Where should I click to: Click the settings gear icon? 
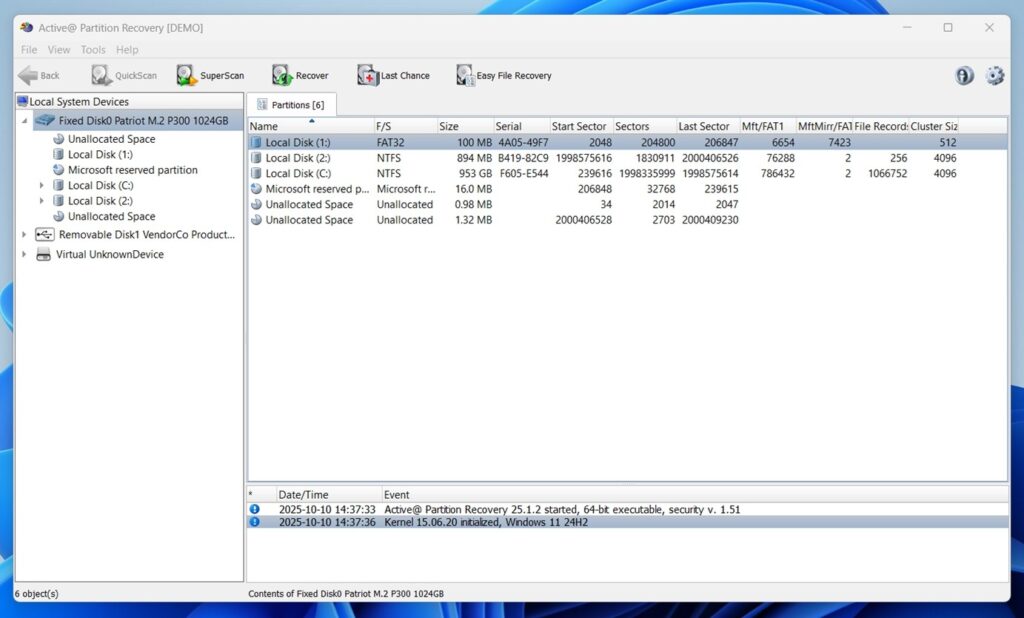click(x=993, y=75)
